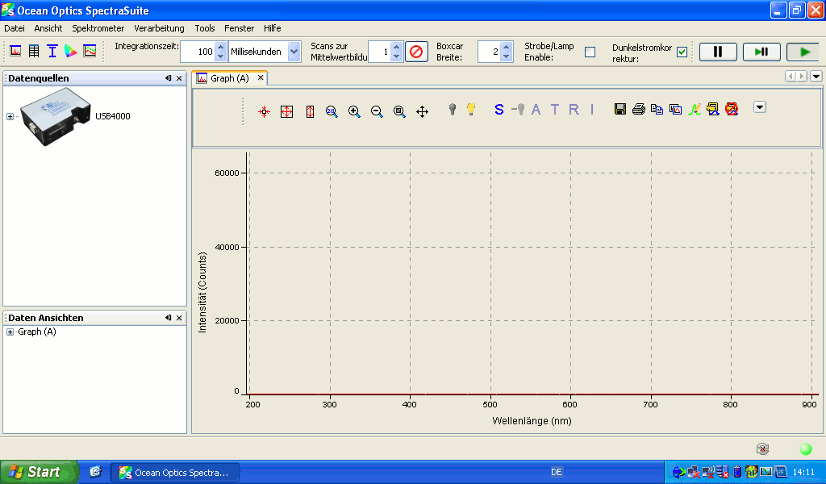Click the red stop averaging button
This screenshot has width=826, height=484.
[417, 51]
